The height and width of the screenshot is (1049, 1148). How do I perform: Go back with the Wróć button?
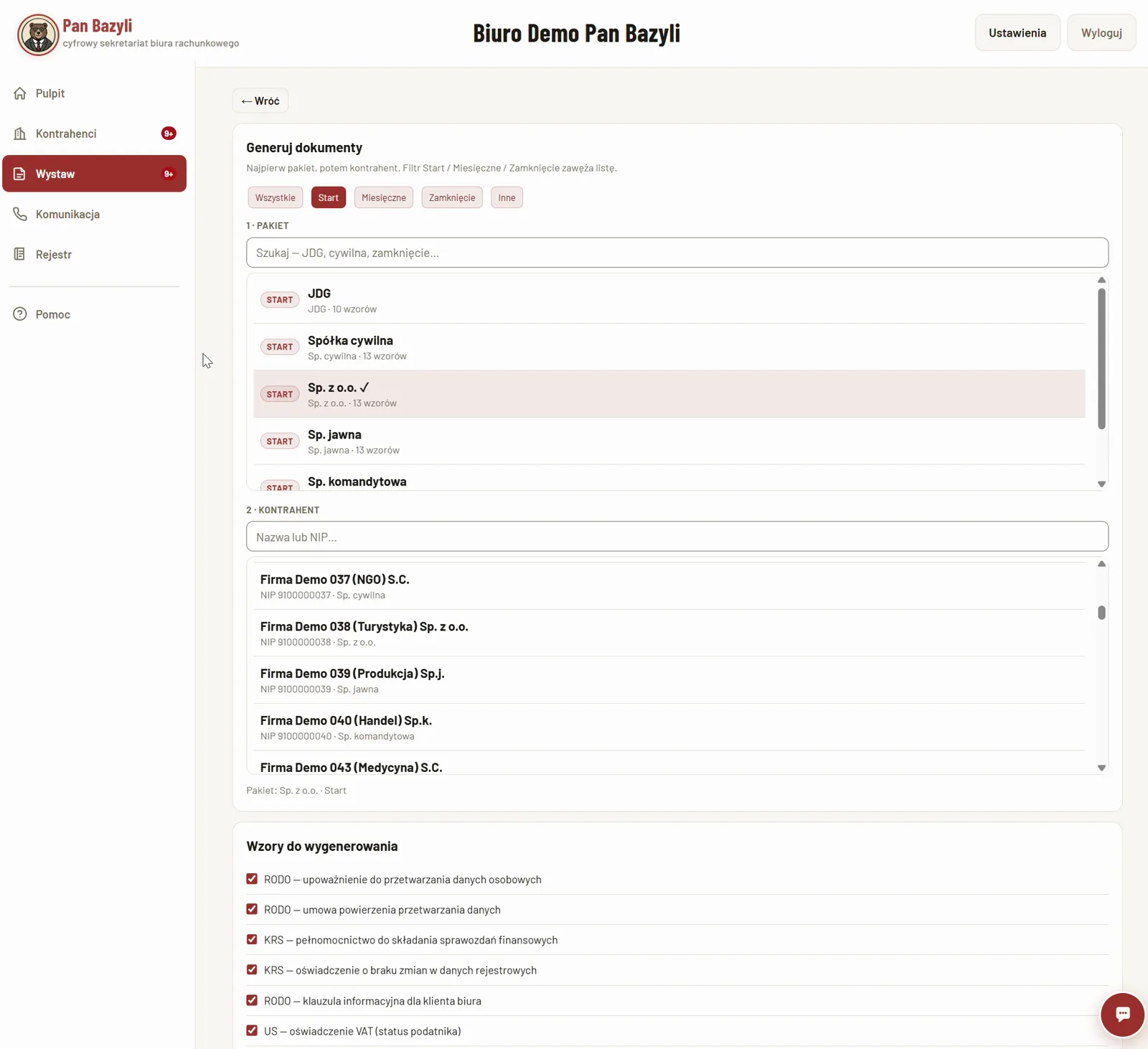point(260,100)
